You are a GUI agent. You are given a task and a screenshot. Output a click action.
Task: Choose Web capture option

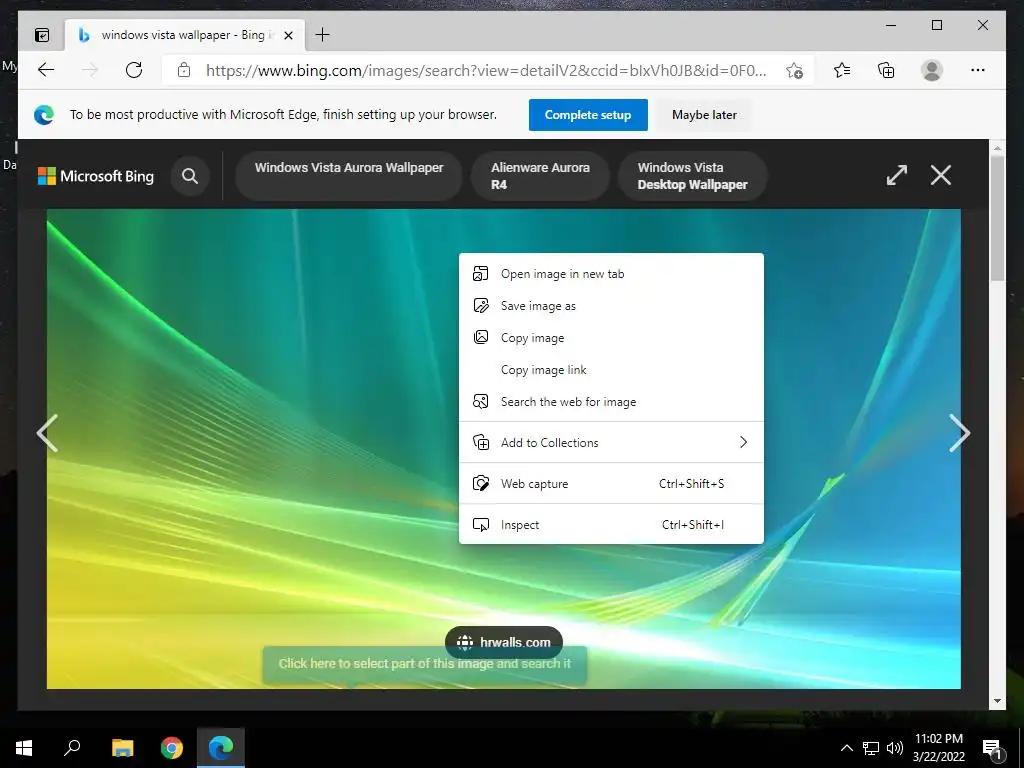[611, 483]
